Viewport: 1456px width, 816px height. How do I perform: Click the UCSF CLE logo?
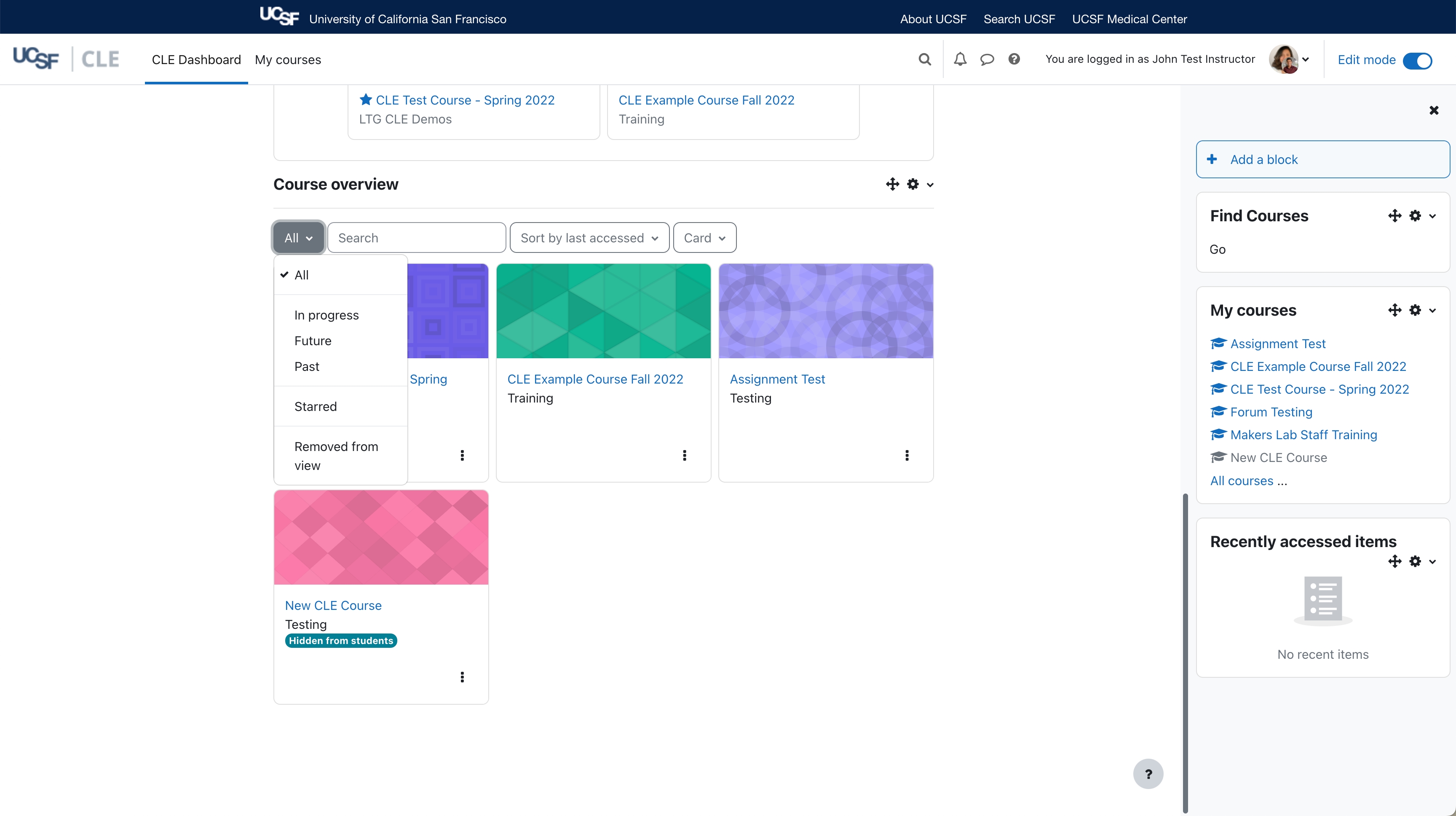(x=66, y=59)
